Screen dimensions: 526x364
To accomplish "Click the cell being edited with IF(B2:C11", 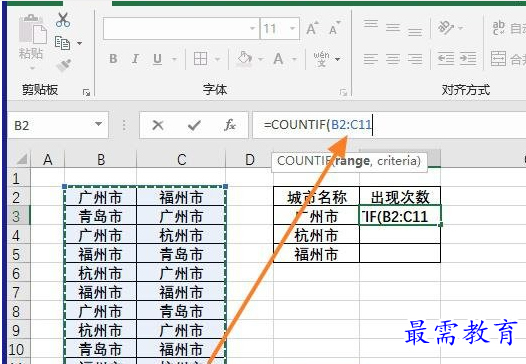I will click(x=400, y=216).
